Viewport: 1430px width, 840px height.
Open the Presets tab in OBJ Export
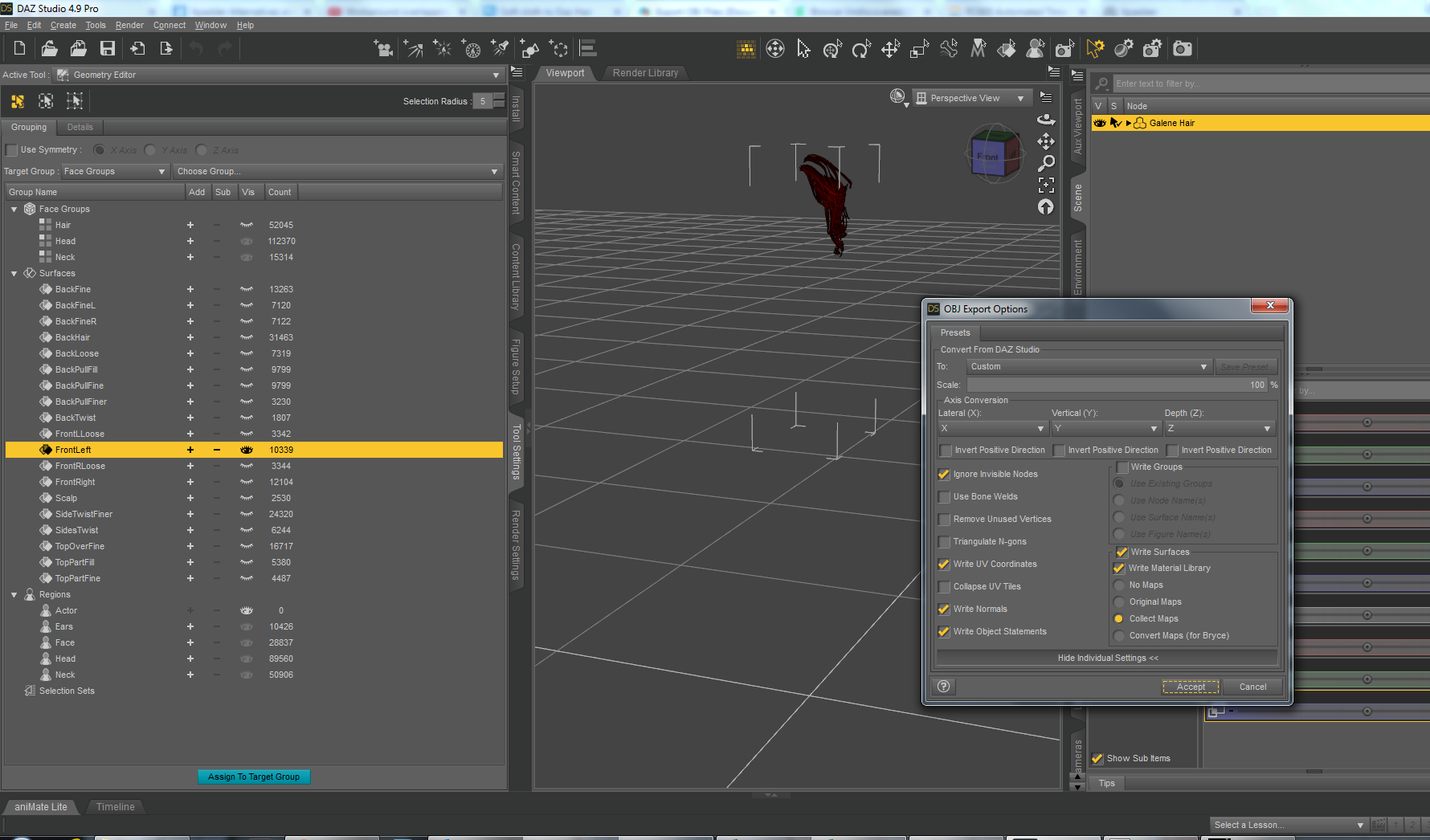tap(955, 333)
